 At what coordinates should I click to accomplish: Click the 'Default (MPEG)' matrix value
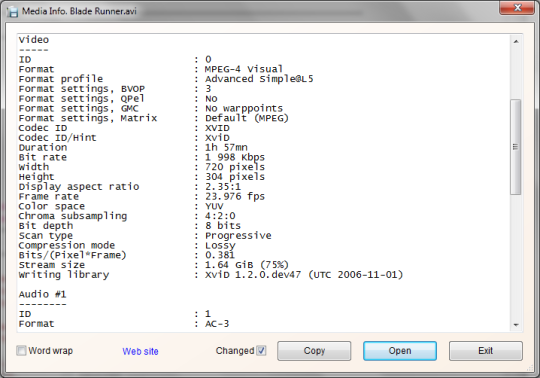247,118
